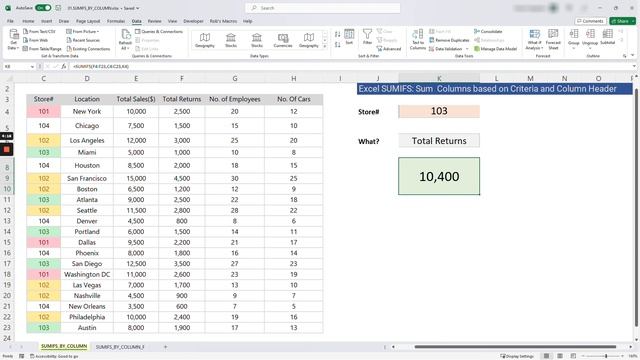Viewport: 640px width, 360px height.
Task: Click the Group outline button
Action: pos(573,39)
